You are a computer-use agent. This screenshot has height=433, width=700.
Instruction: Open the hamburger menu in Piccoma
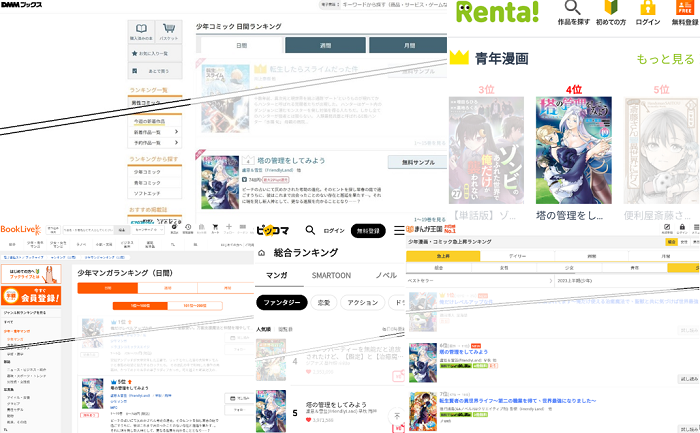(399, 230)
